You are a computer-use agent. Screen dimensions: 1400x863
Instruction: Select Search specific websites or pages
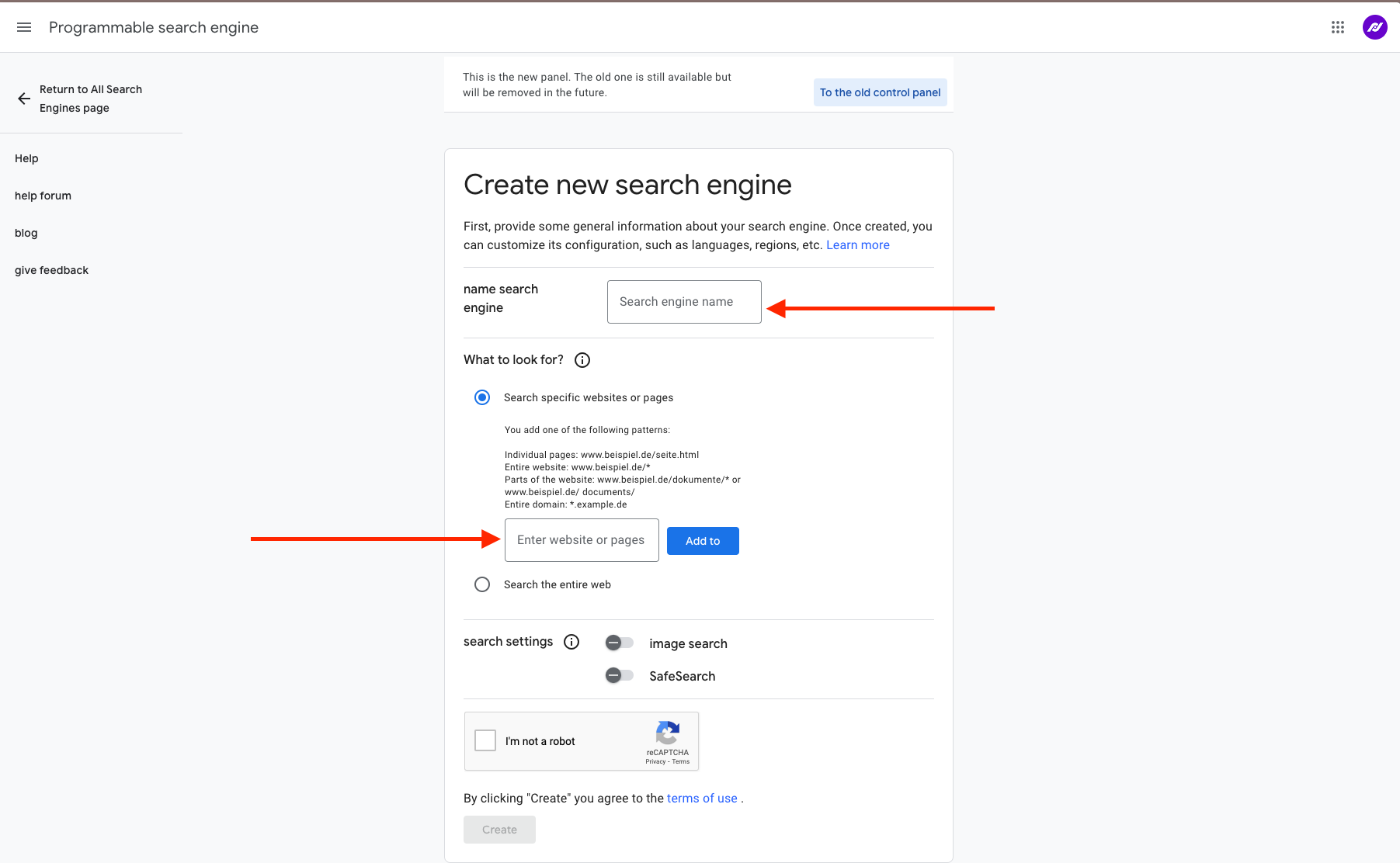pyautogui.click(x=482, y=397)
